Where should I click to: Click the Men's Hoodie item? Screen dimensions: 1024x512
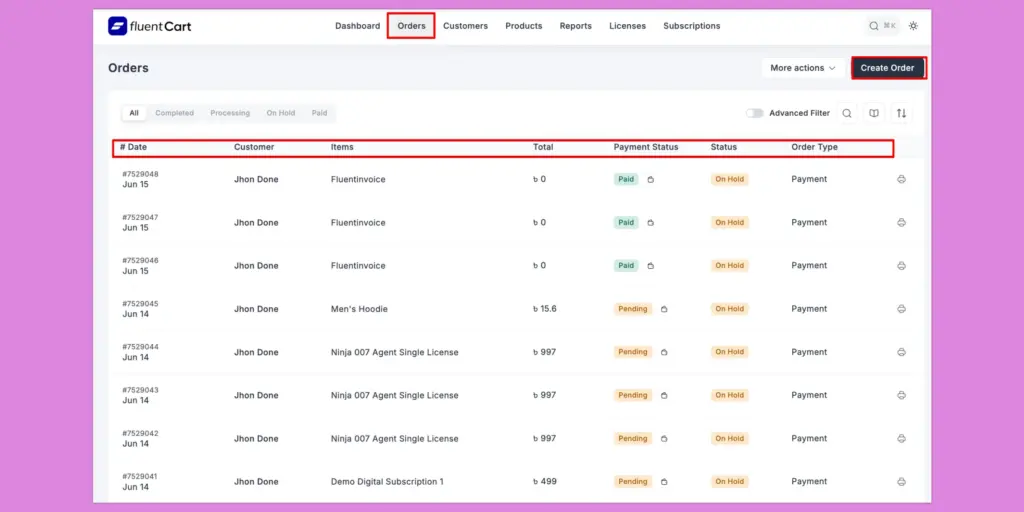(359, 309)
